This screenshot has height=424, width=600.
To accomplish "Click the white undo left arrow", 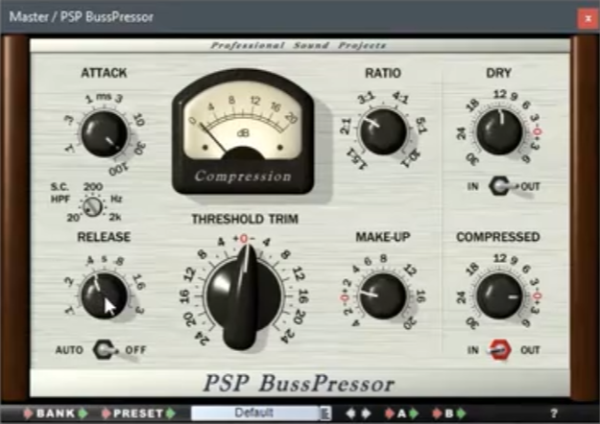I will pyautogui.click(x=350, y=413).
